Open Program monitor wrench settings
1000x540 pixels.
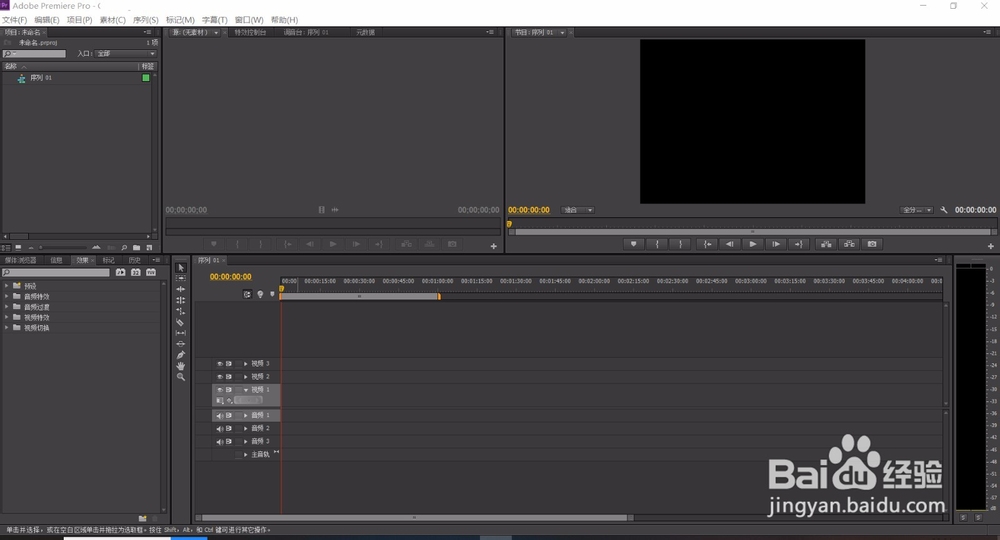click(944, 210)
